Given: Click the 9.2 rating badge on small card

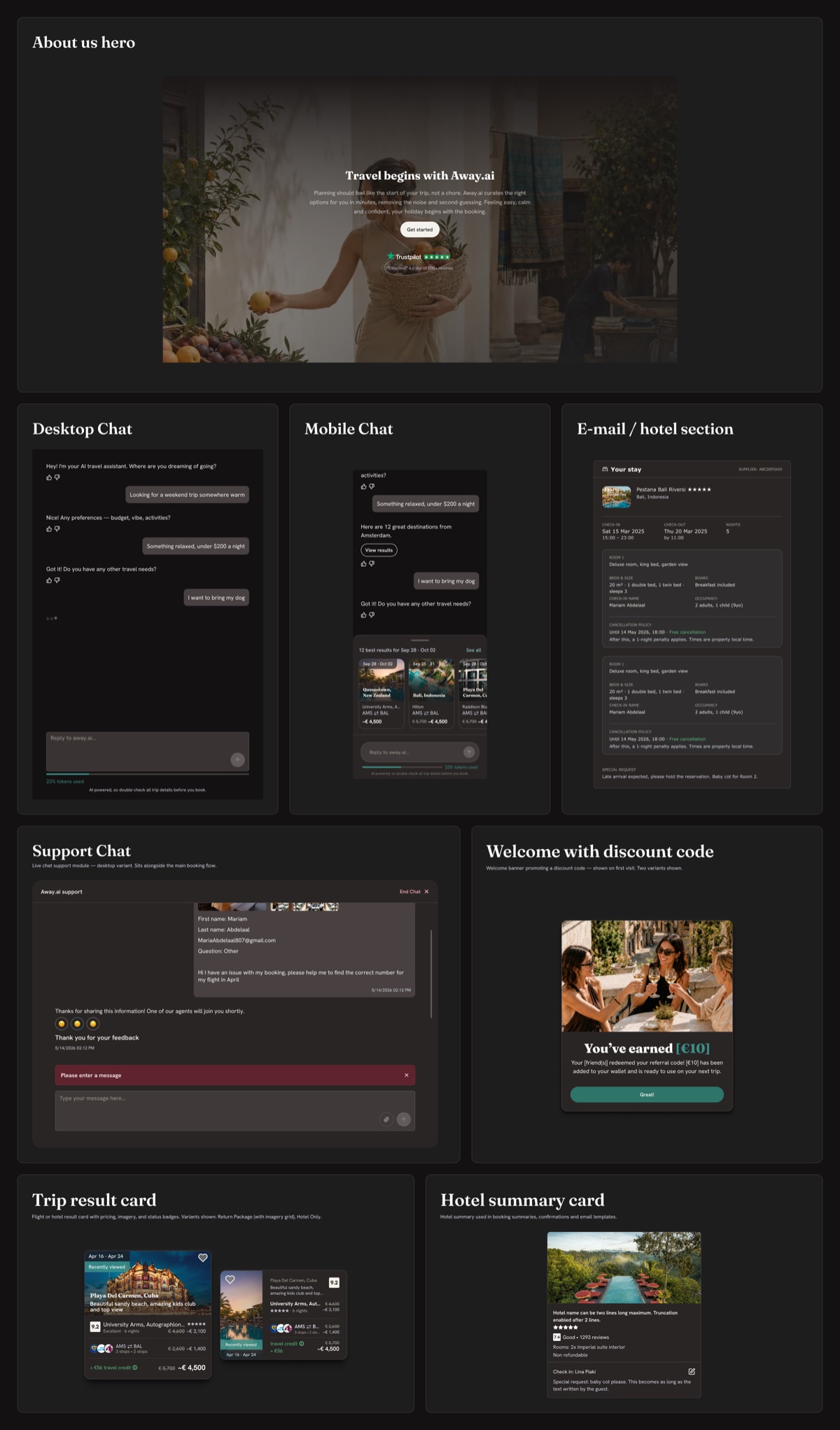Looking at the screenshot, I should click(x=334, y=1282).
